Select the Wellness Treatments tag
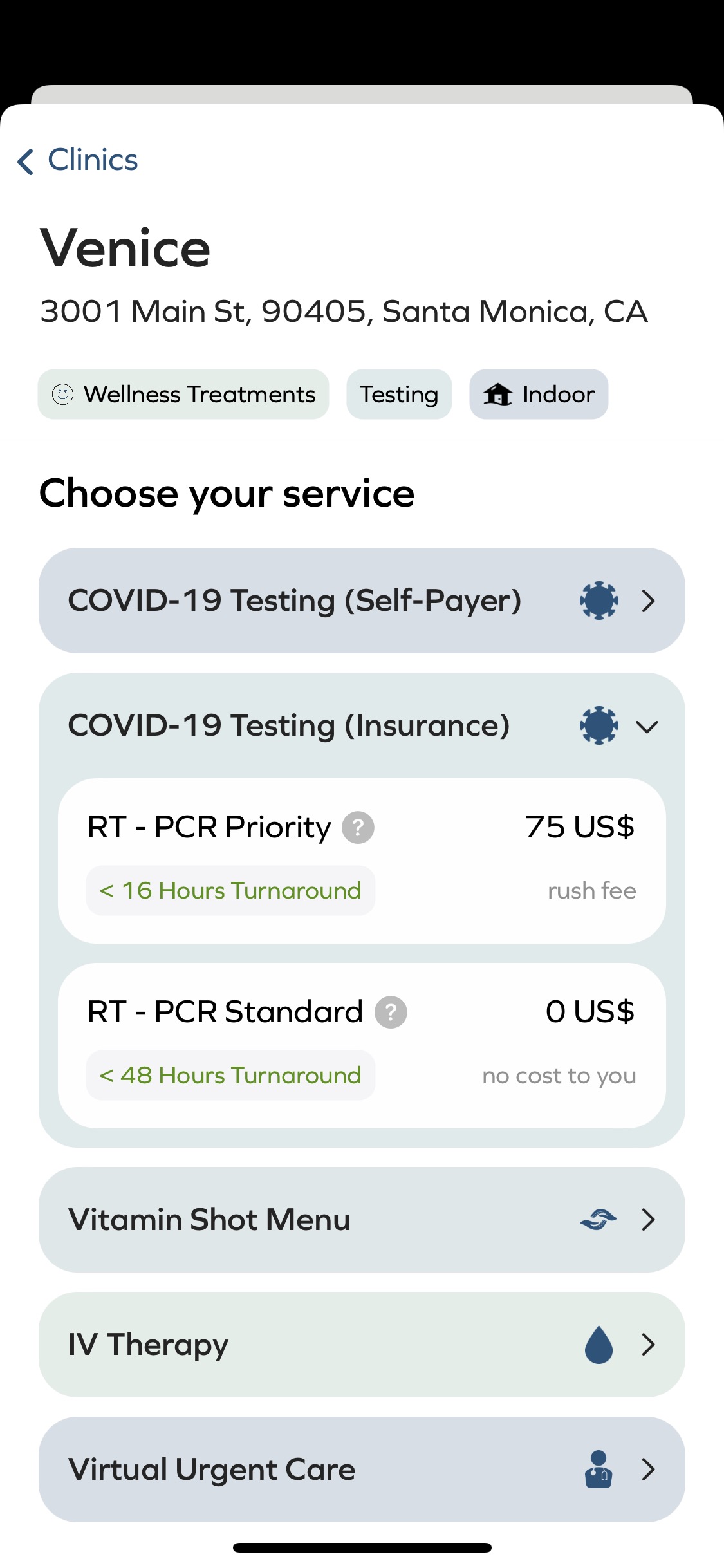 183,394
